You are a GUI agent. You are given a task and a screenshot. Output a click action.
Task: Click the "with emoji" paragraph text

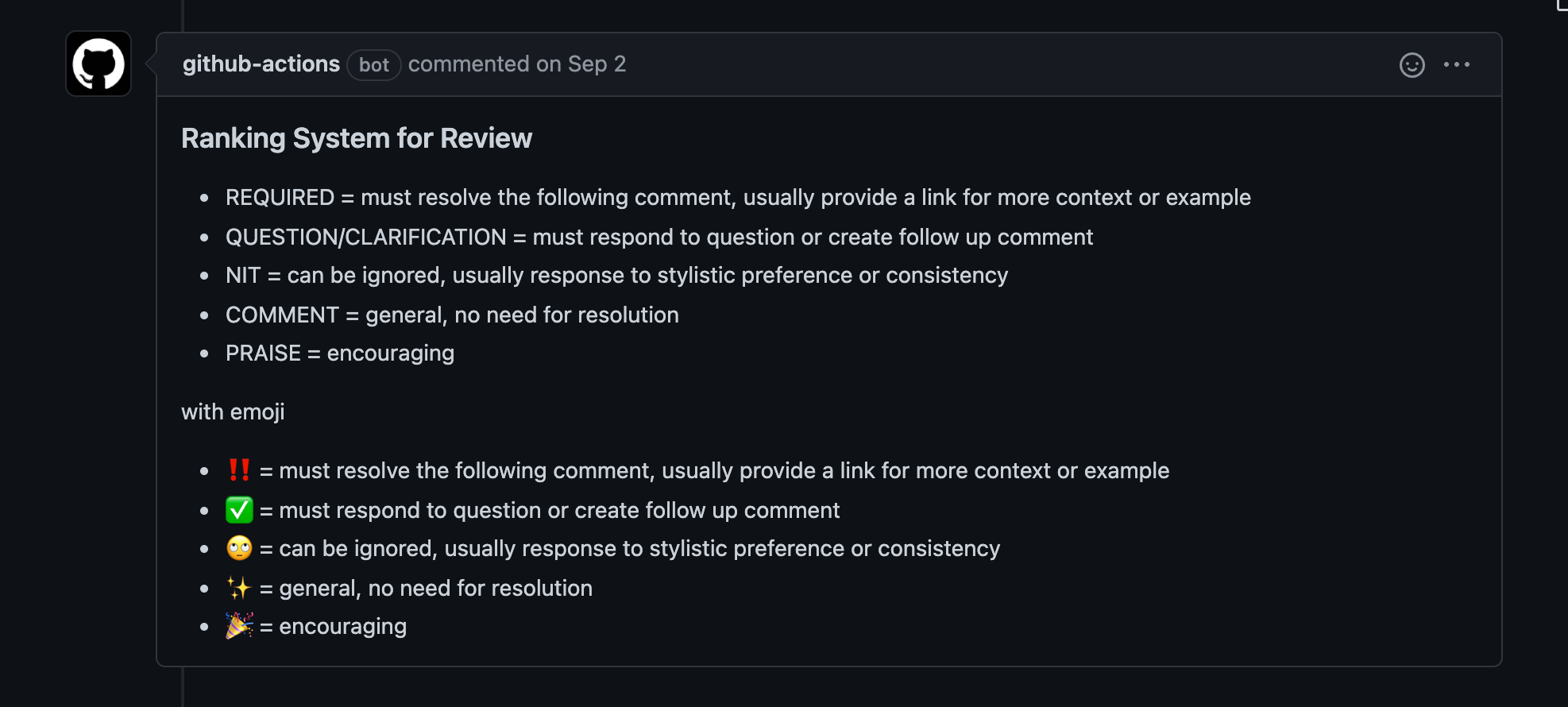coord(233,411)
